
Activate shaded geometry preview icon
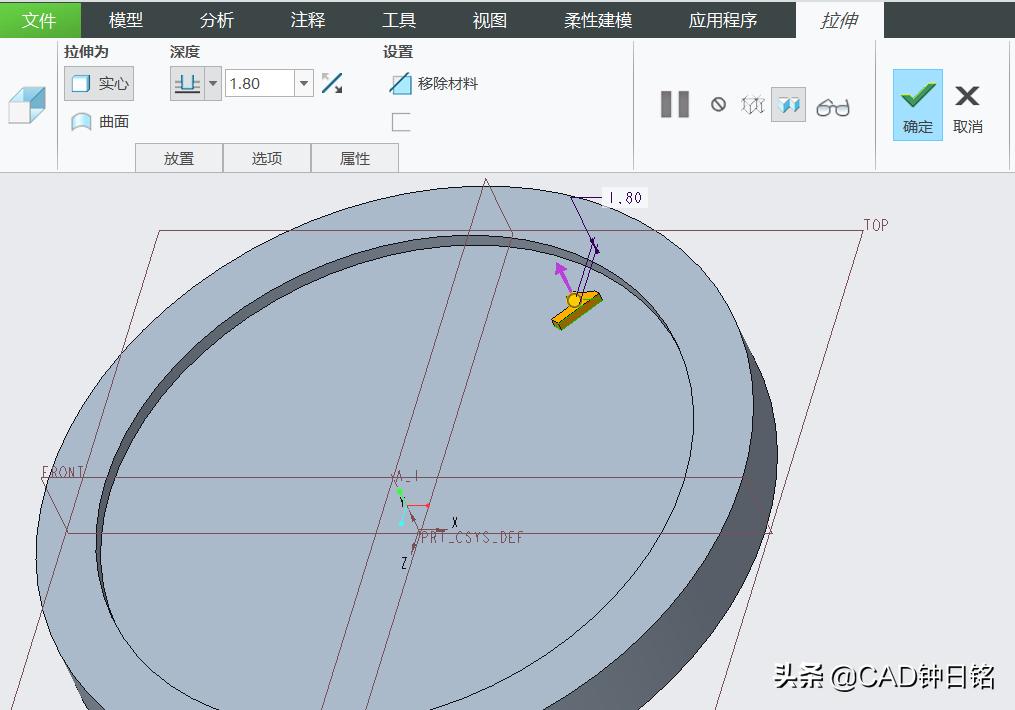[789, 104]
